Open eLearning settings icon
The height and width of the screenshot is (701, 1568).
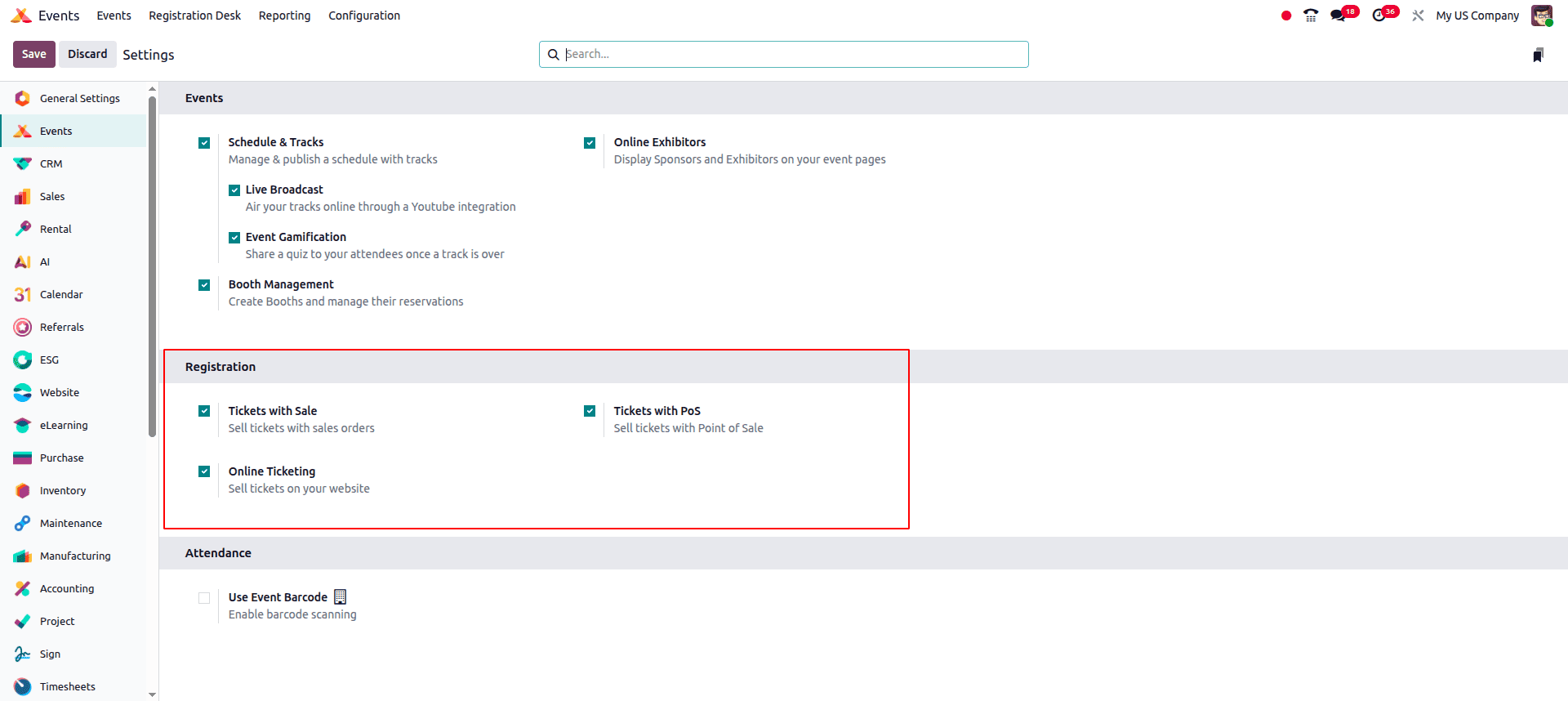coord(23,425)
